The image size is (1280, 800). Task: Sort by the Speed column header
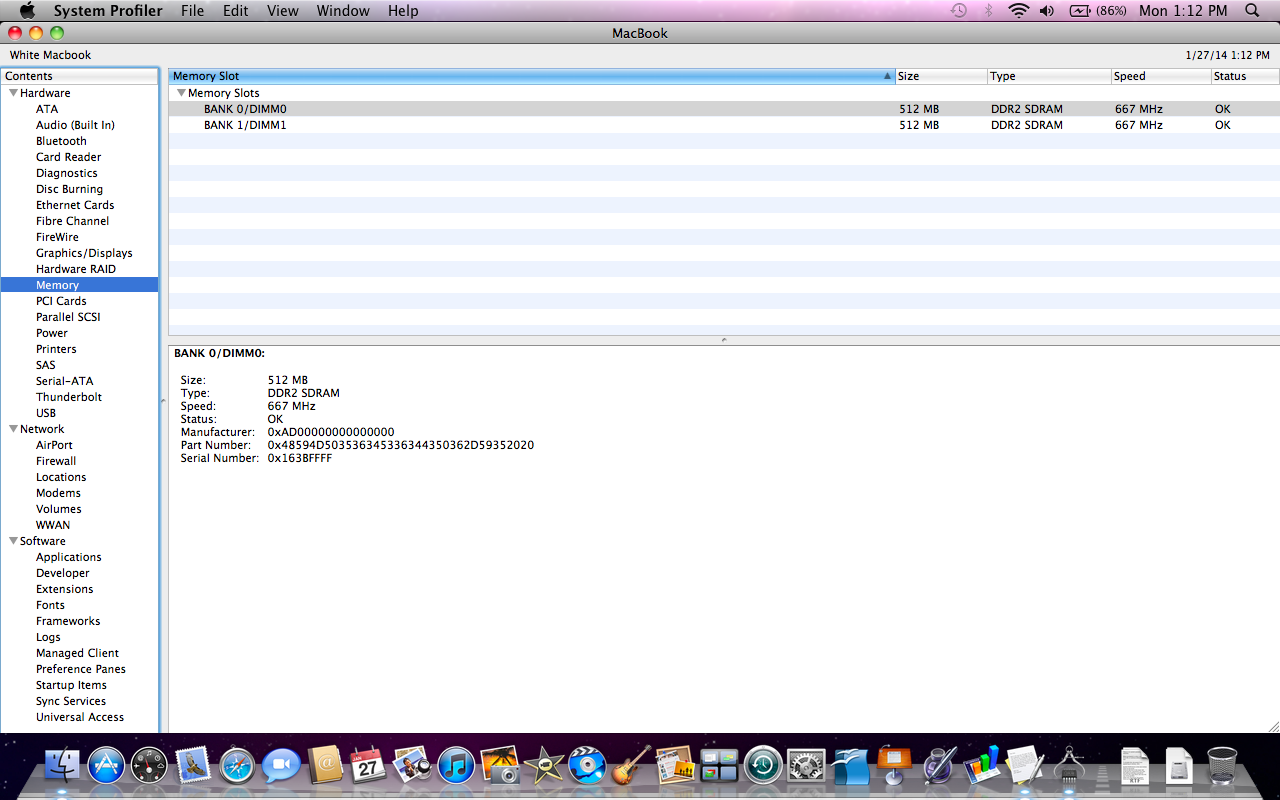[x=1160, y=76]
